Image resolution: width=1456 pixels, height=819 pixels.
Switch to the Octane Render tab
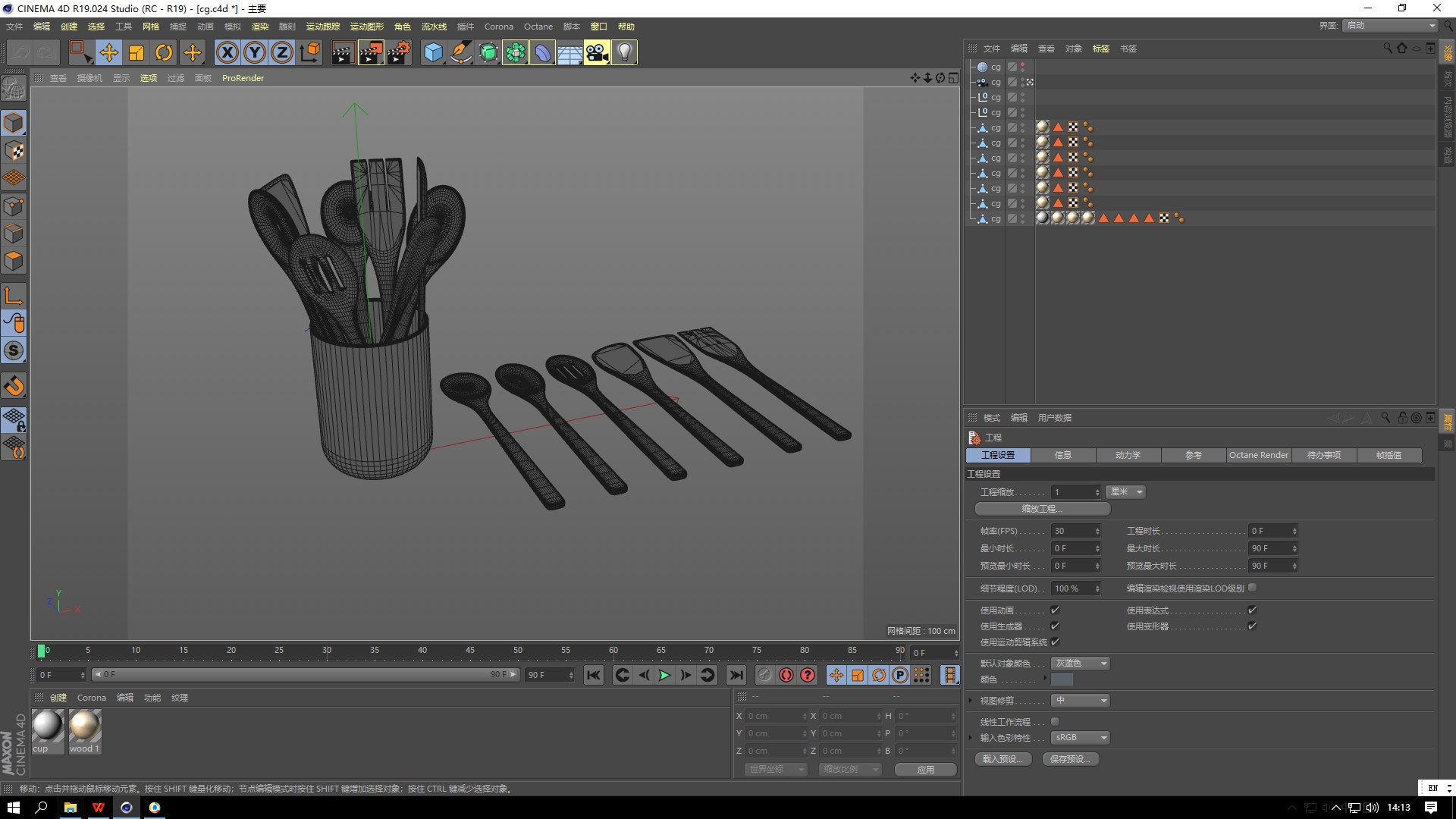[x=1259, y=455]
